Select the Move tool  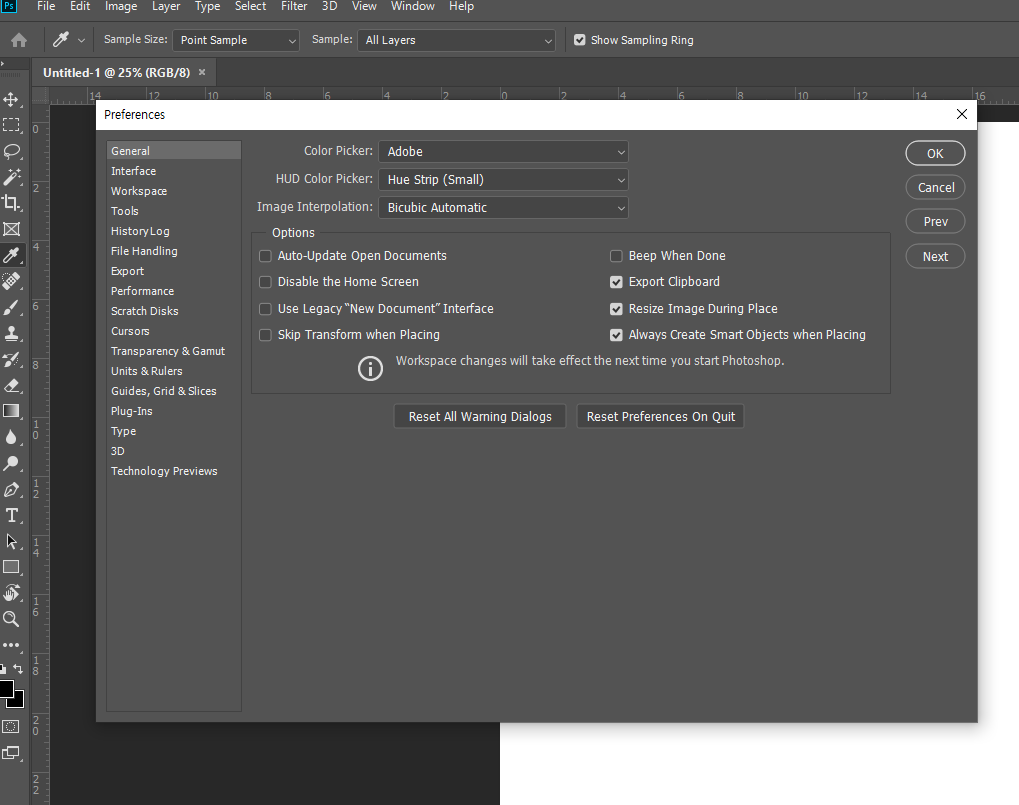pyautogui.click(x=13, y=100)
